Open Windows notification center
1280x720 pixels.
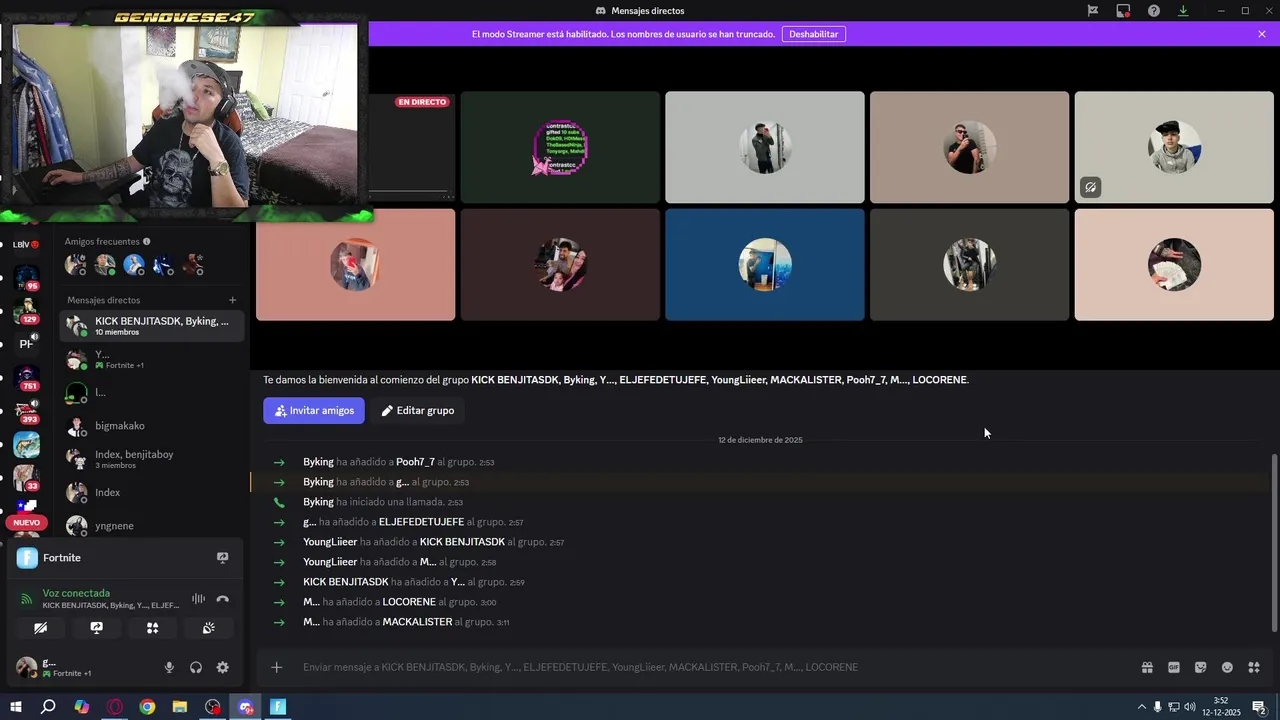pos(1260,707)
